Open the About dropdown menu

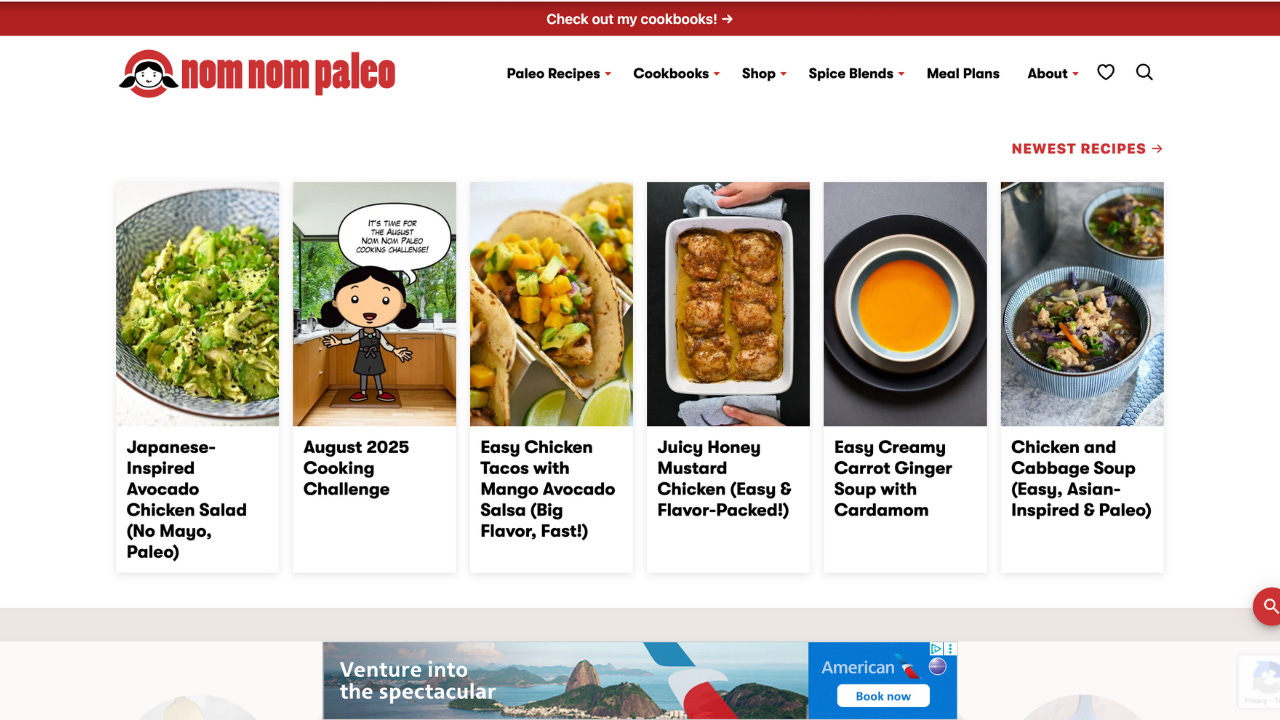click(x=1053, y=73)
